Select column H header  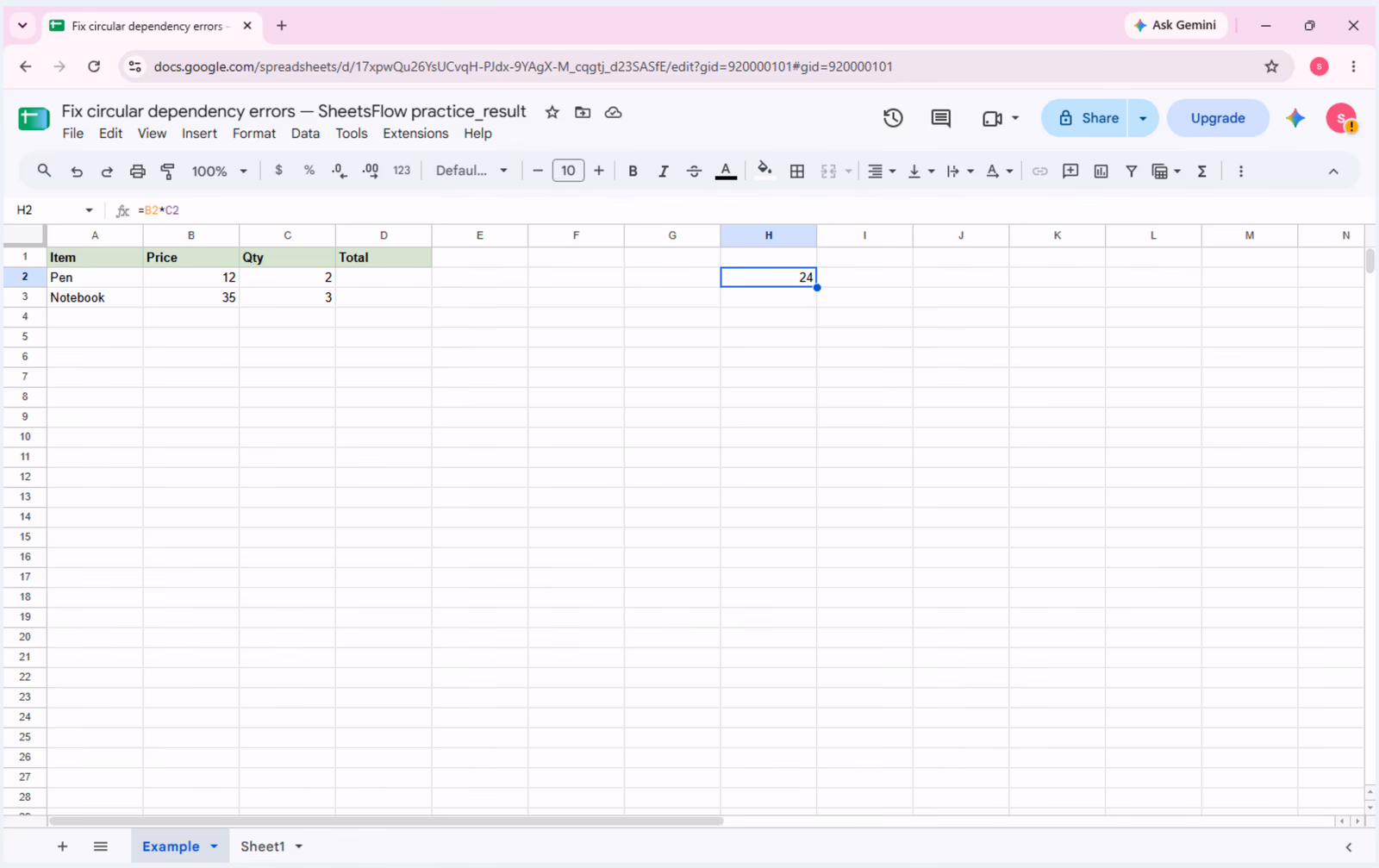769,235
